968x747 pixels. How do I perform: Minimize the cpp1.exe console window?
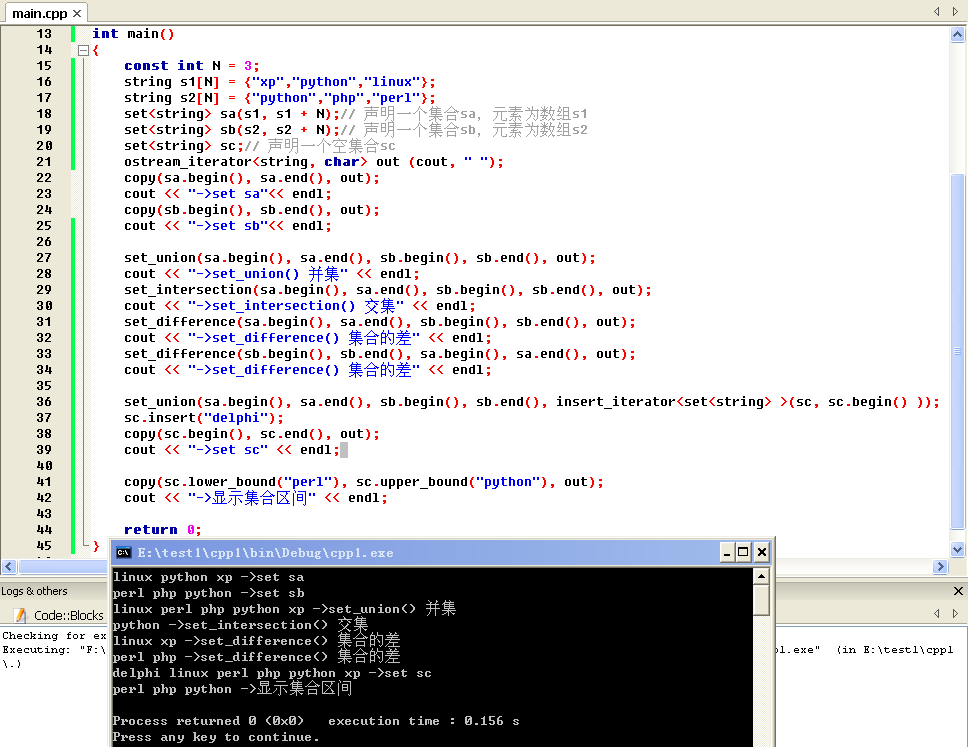[727, 553]
